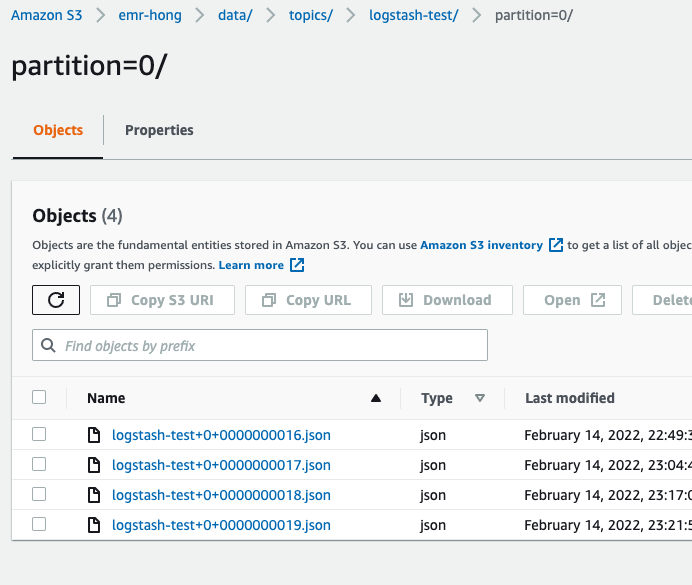Click the Delete button
692x585 pixels.
(662, 300)
